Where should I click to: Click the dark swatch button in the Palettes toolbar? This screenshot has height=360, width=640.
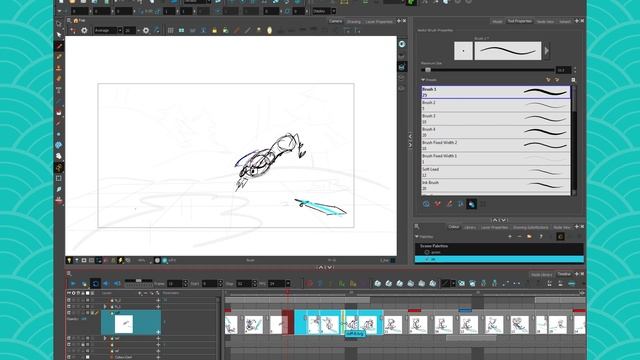point(560,236)
